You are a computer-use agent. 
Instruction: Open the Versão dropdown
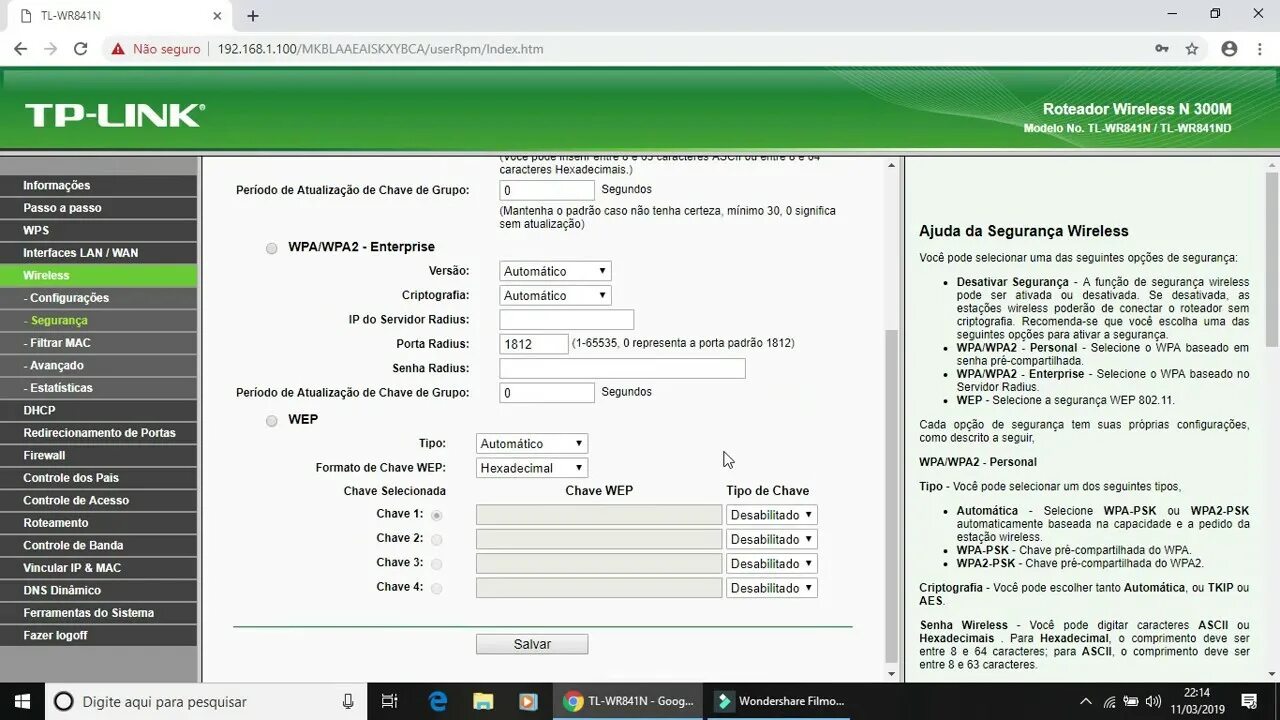click(x=555, y=271)
